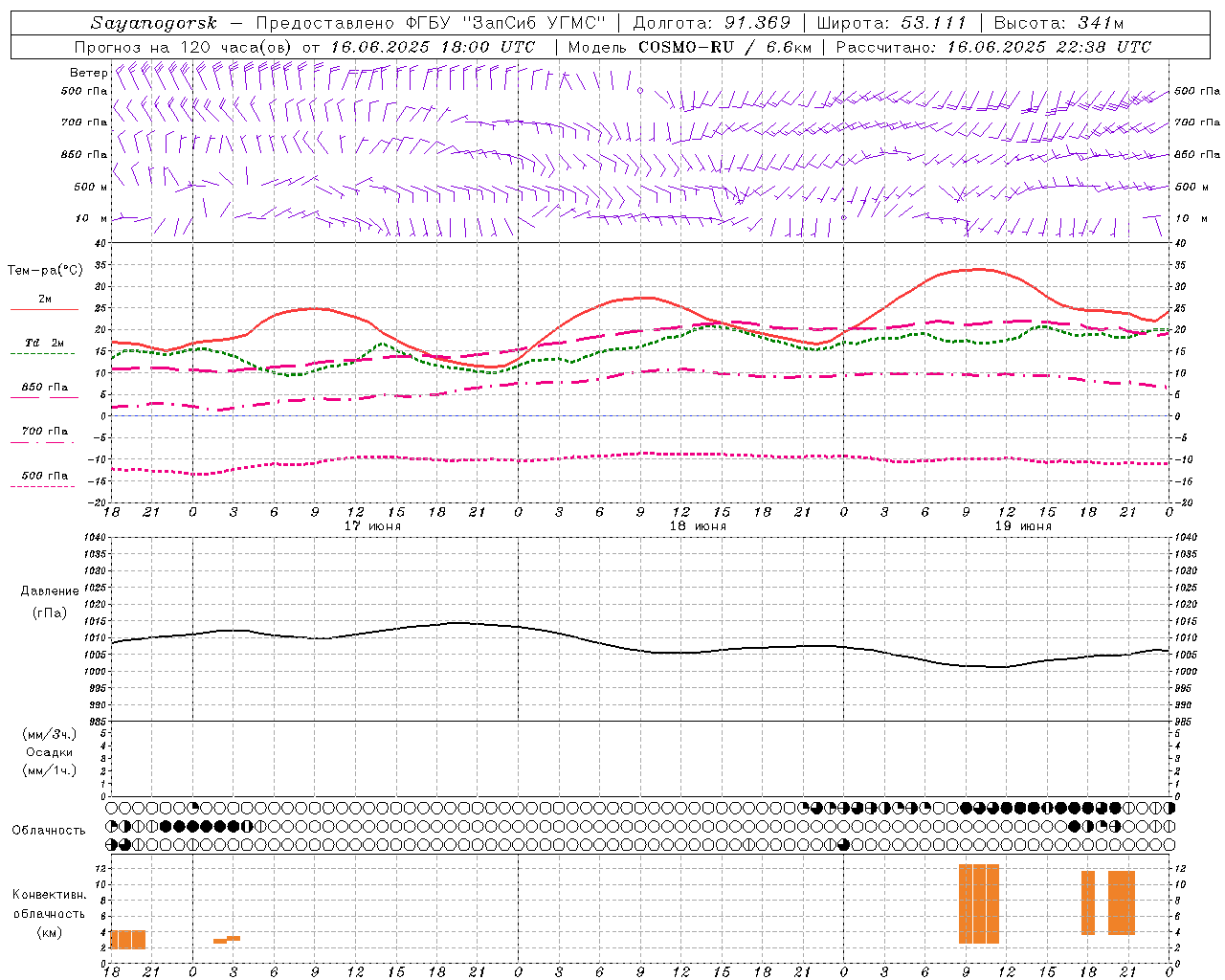
Task: Click the 'Высота: 341м' elevation value
Action: 1058,23
